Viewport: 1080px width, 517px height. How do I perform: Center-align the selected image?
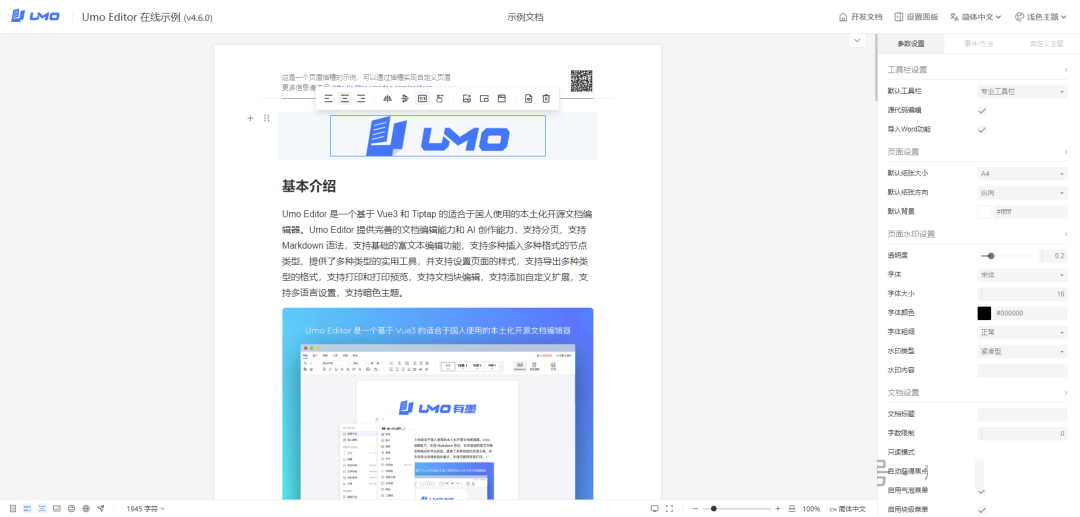pyautogui.click(x=344, y=98)
